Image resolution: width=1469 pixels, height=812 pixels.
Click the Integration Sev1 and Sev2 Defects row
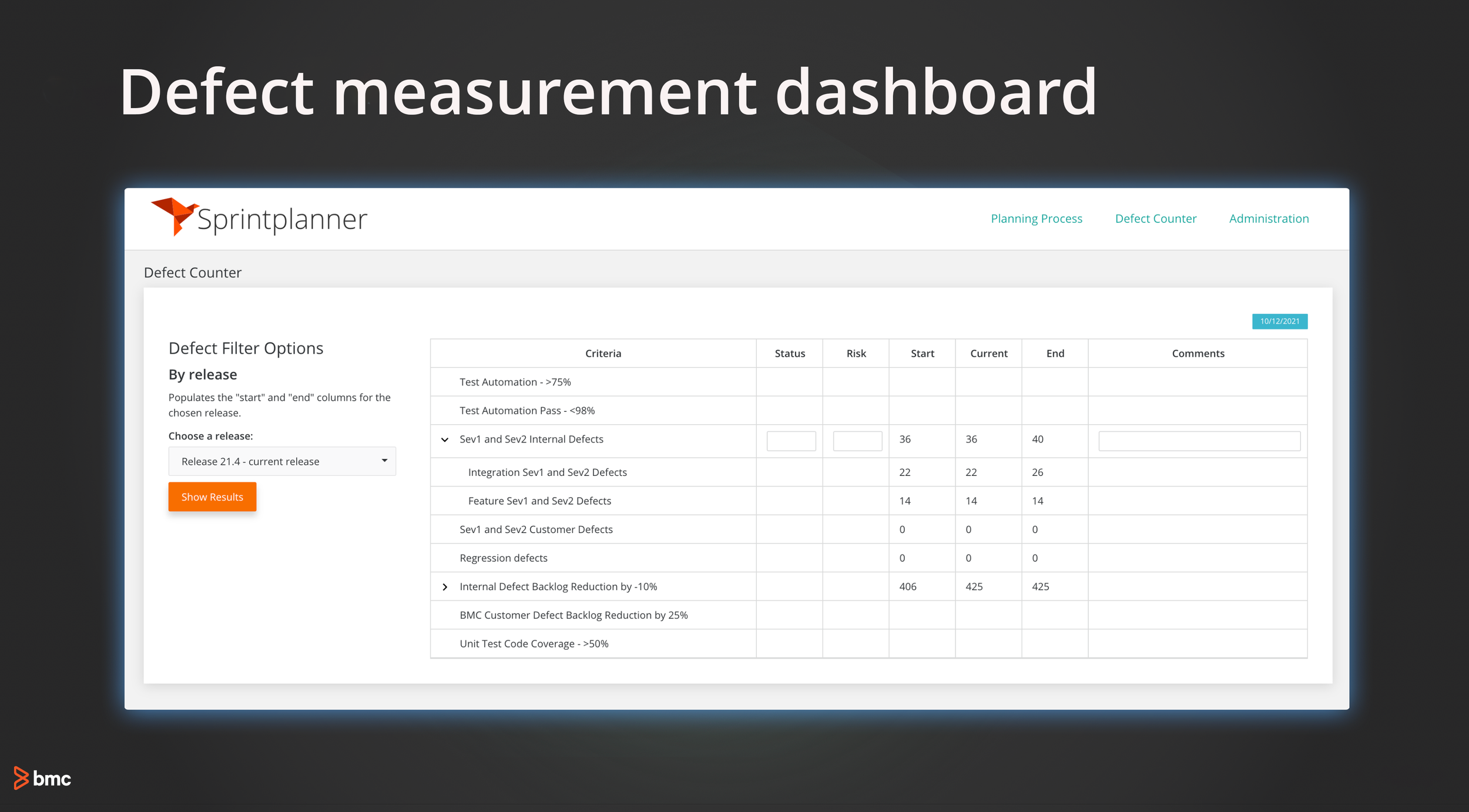(x=547, y=472)
